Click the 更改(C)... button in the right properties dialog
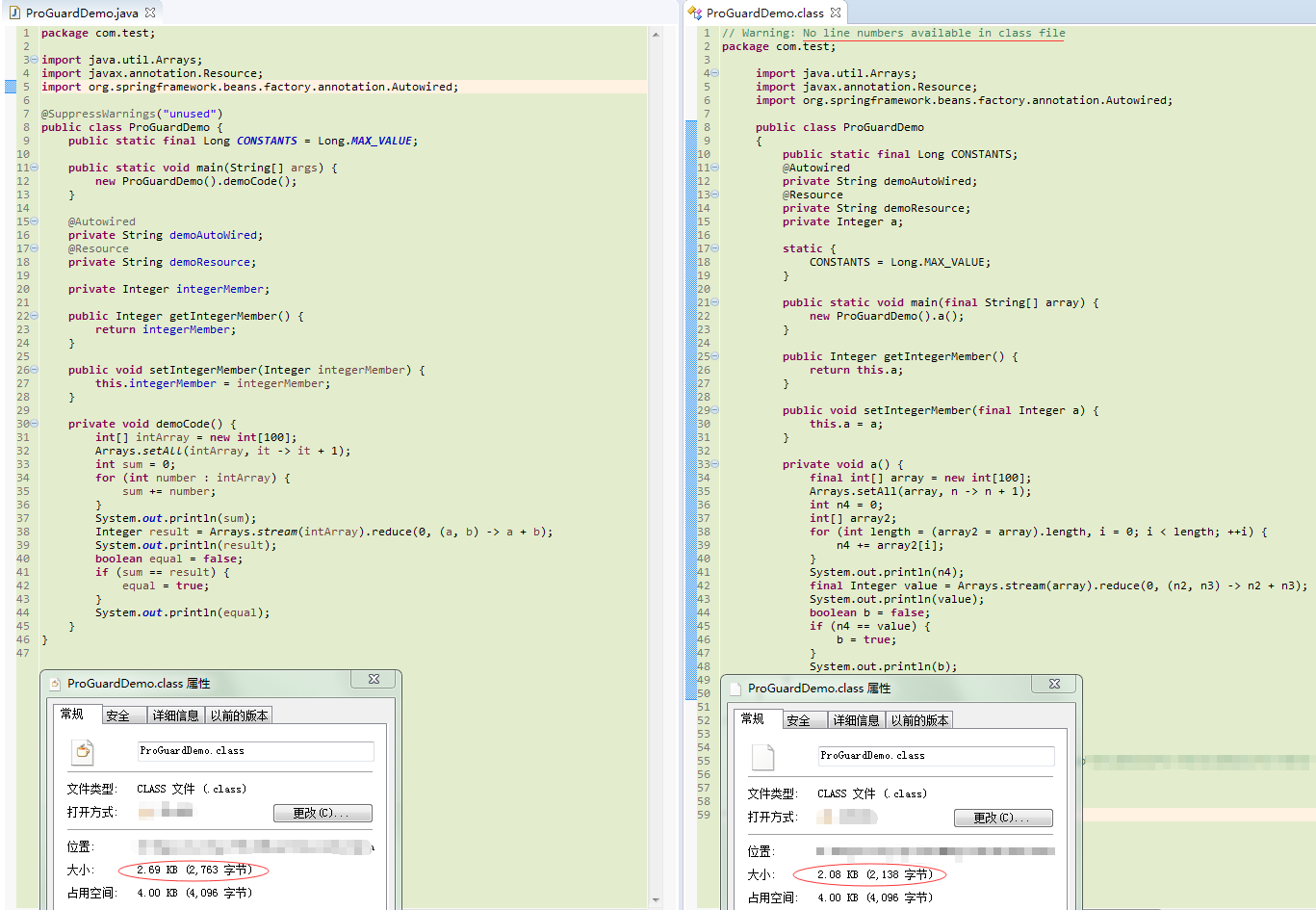The width and height of the screenshot is (1316, 910). point(1003,818)
